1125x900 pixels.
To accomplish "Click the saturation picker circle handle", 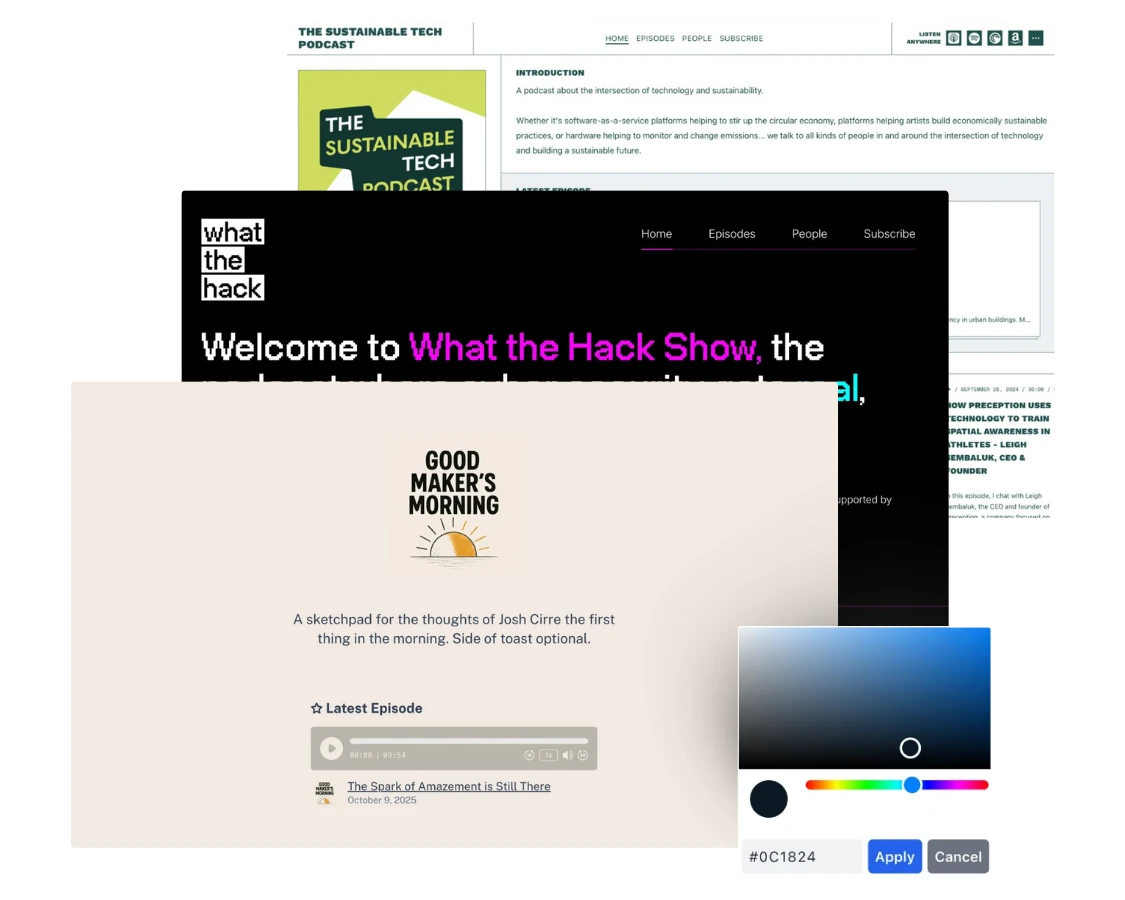I will point(910,748).
